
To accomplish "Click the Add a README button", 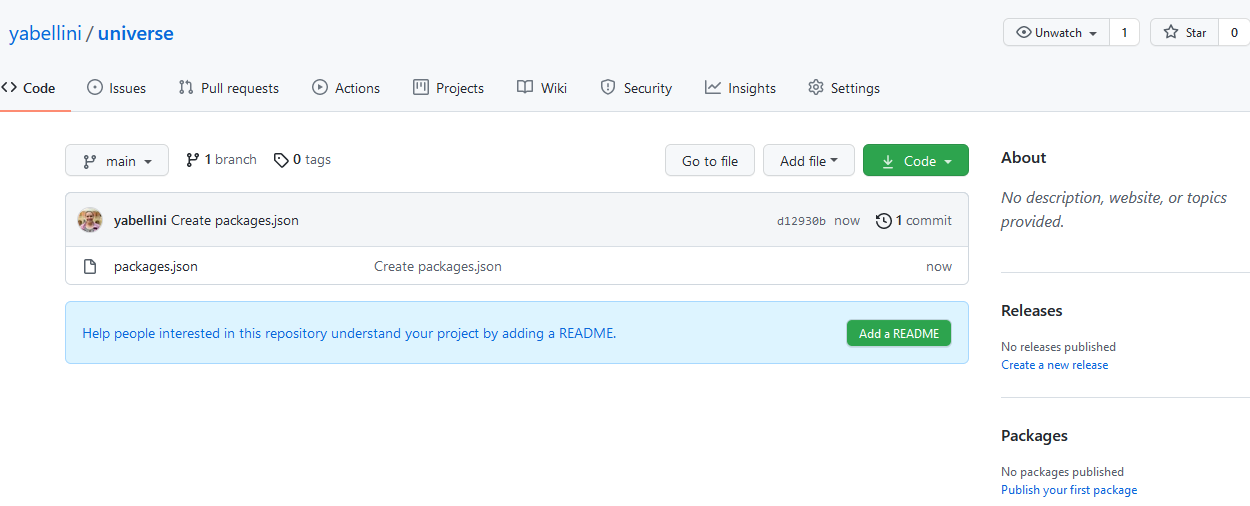I will point(898,333).
